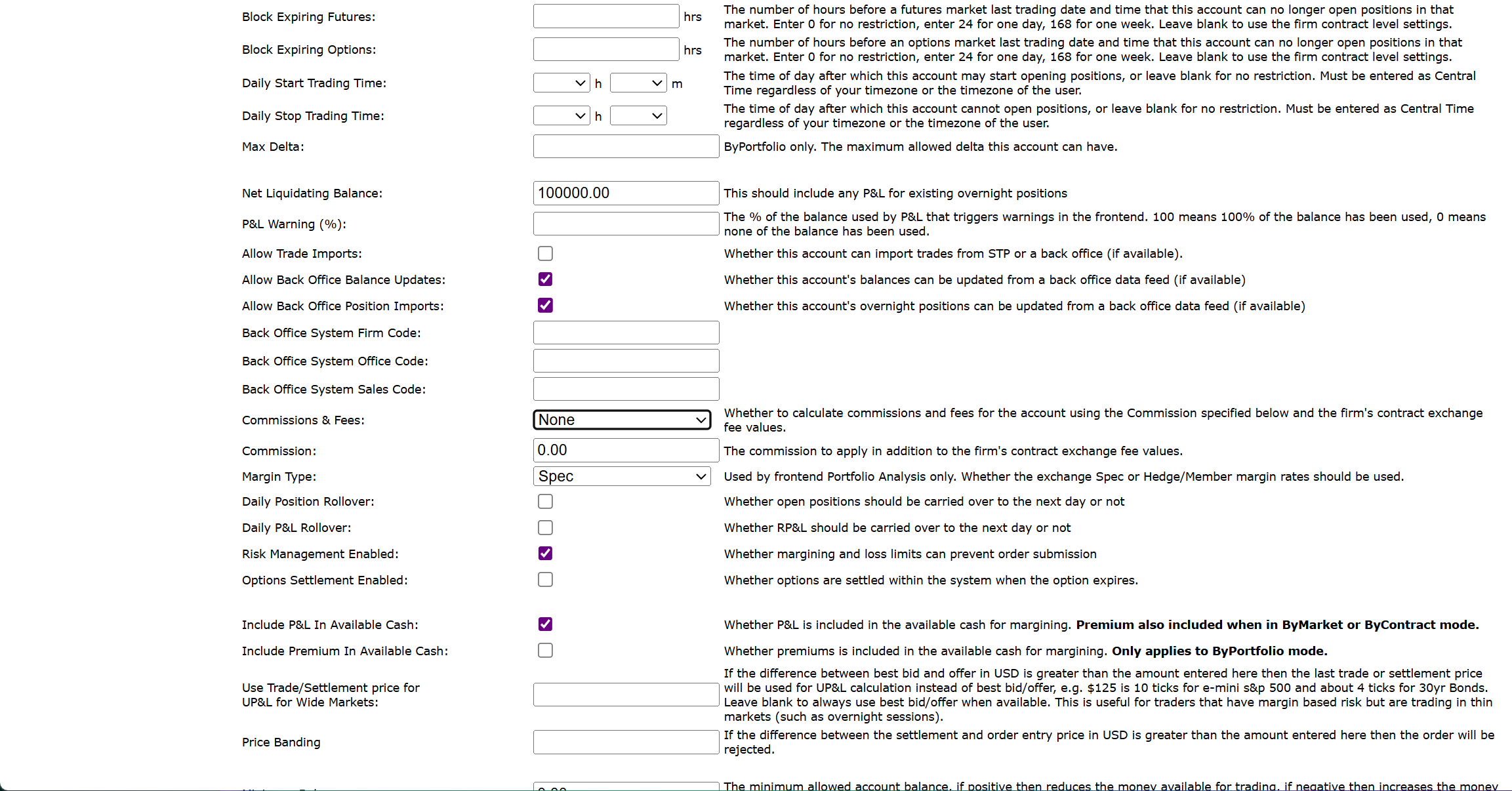Click the Max Delta text field
The image size is (1512, 791).
626,146
